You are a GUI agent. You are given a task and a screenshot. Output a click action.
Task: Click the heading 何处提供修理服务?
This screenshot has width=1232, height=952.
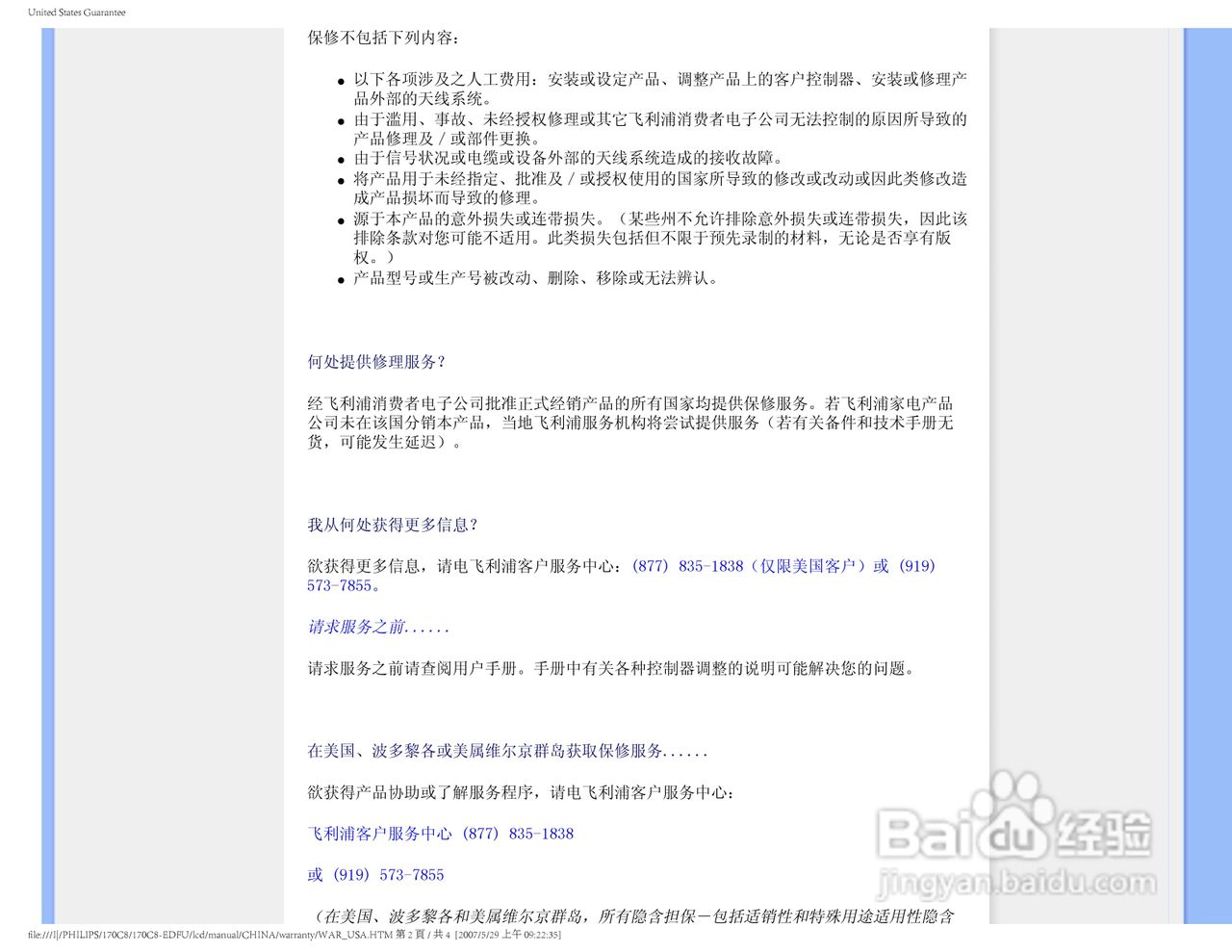(x=376, y=362)
